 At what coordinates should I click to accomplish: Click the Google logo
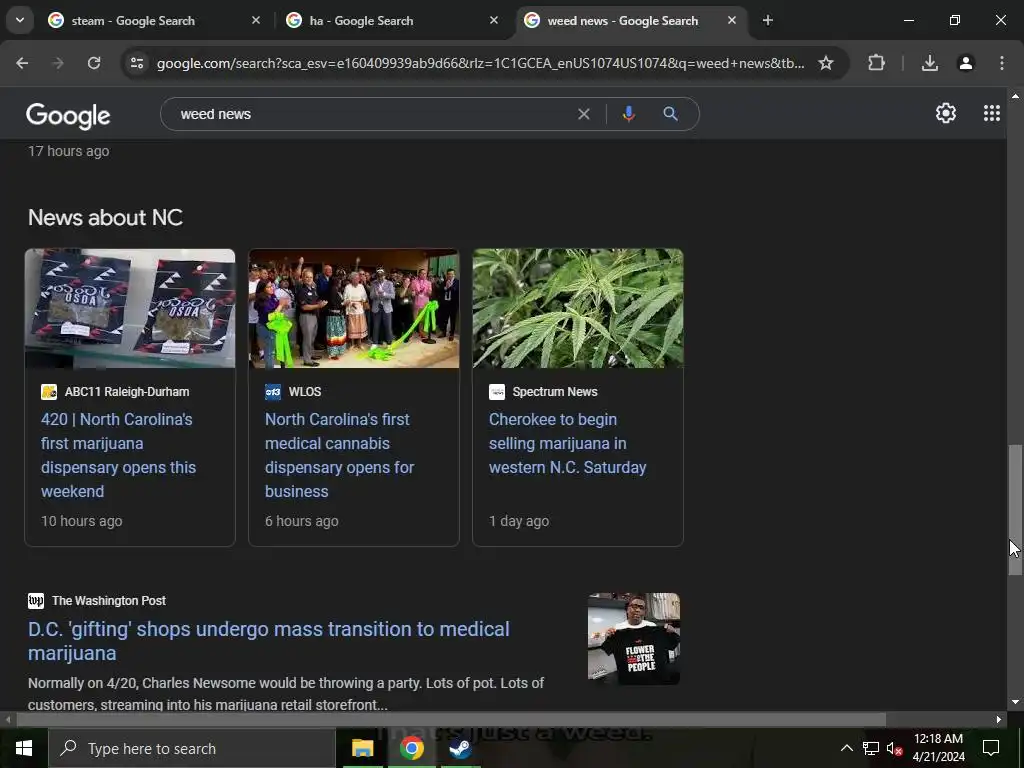68,116
